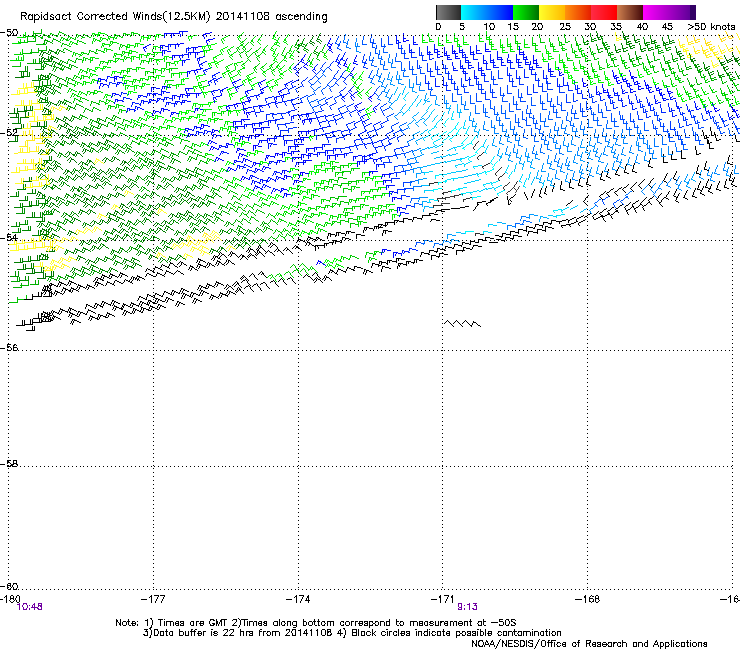Image resolution: width=740 pixels, height=650 pixels.
Task: Click the NOAA/NESDIS credit text
Action: pyautogui.click(x=589, y=644)
